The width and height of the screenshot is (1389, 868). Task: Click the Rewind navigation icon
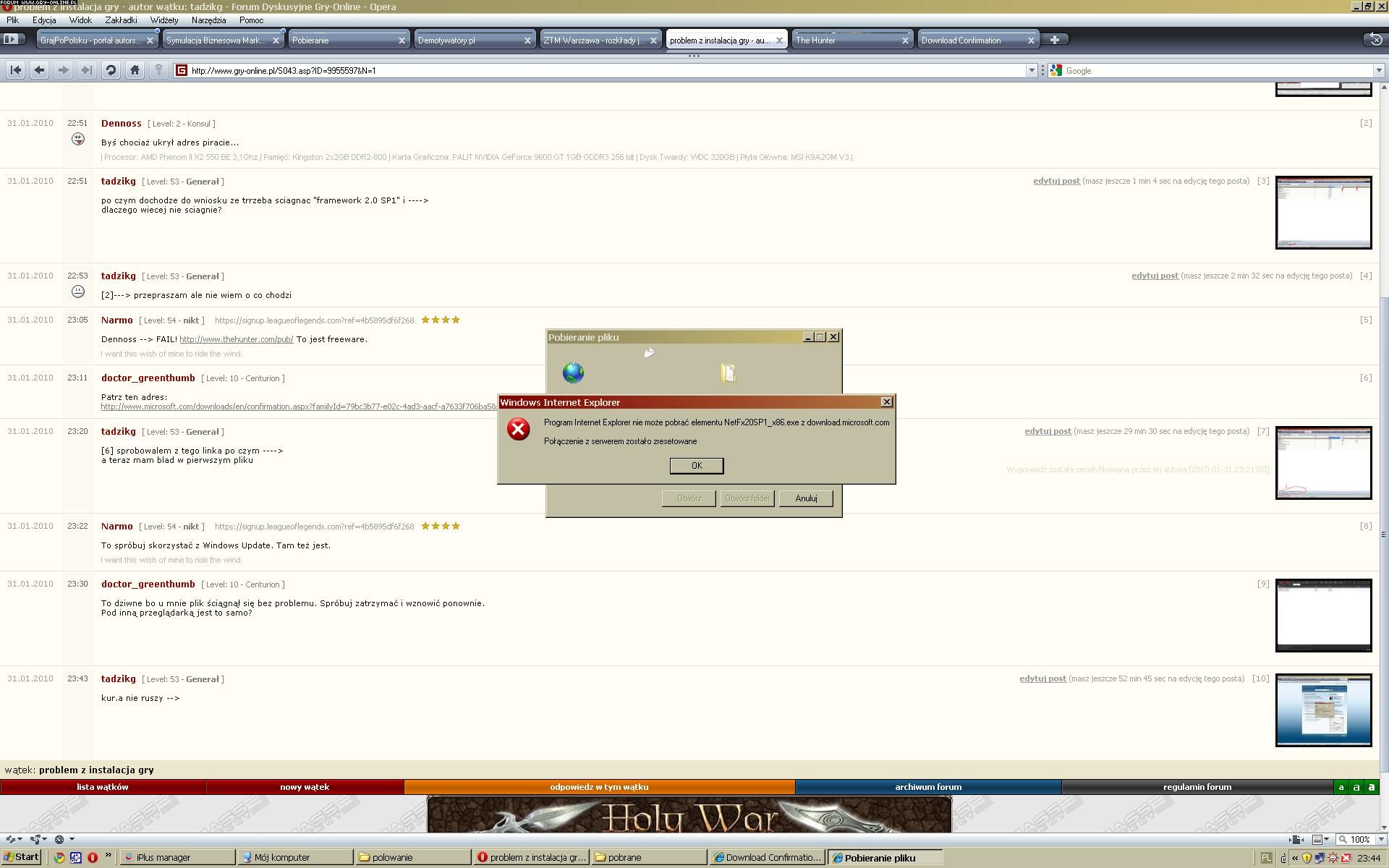(x=15, y=70)
